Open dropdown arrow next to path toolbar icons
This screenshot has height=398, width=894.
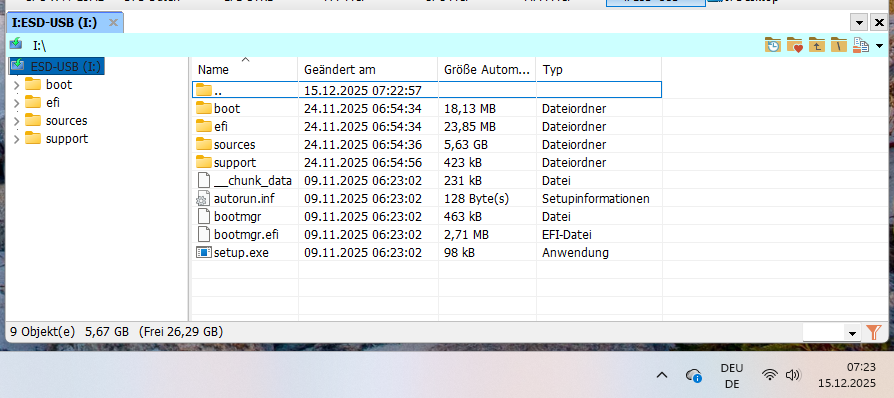pos(879,46)
